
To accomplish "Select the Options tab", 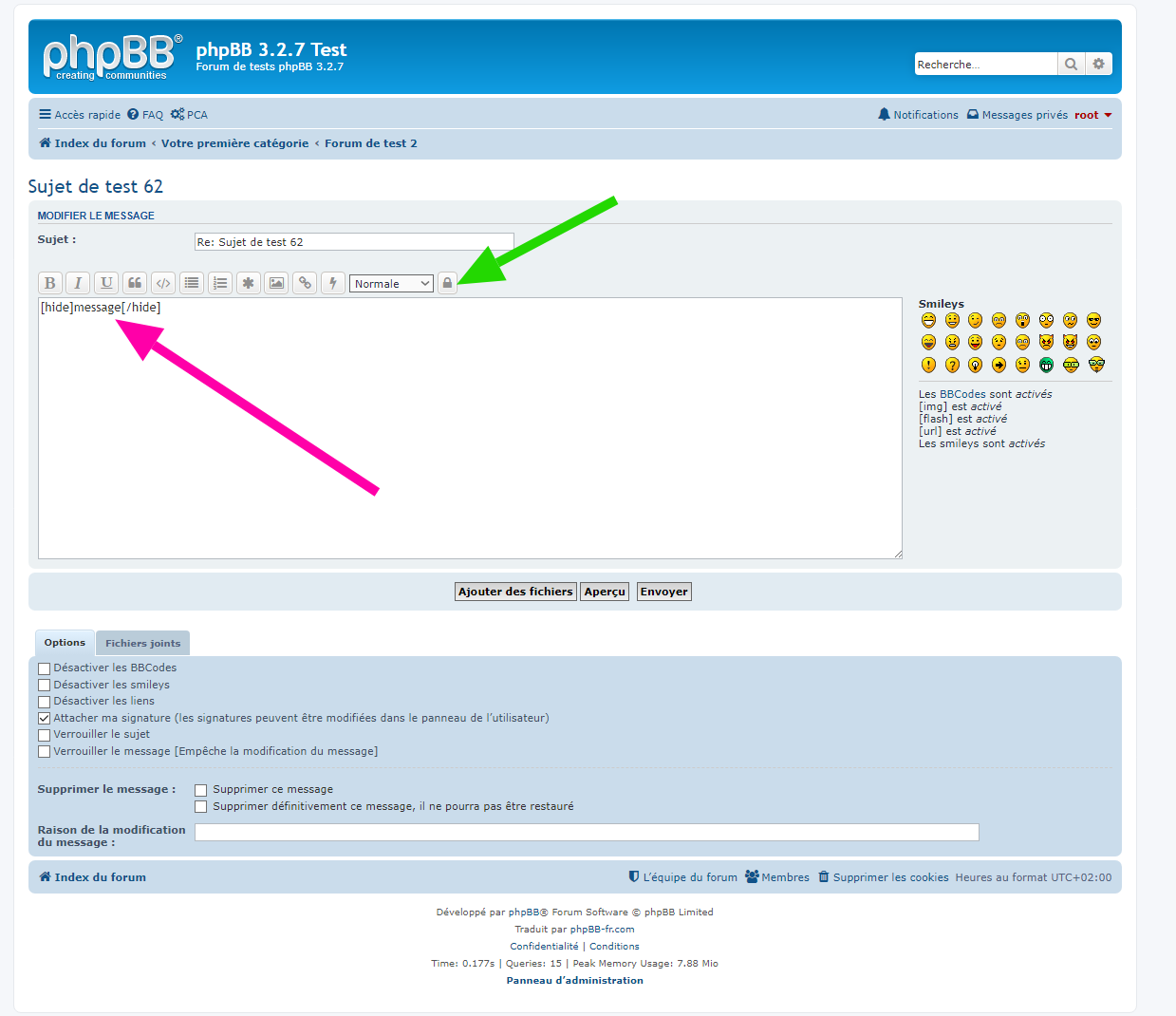I will point(65,643).
